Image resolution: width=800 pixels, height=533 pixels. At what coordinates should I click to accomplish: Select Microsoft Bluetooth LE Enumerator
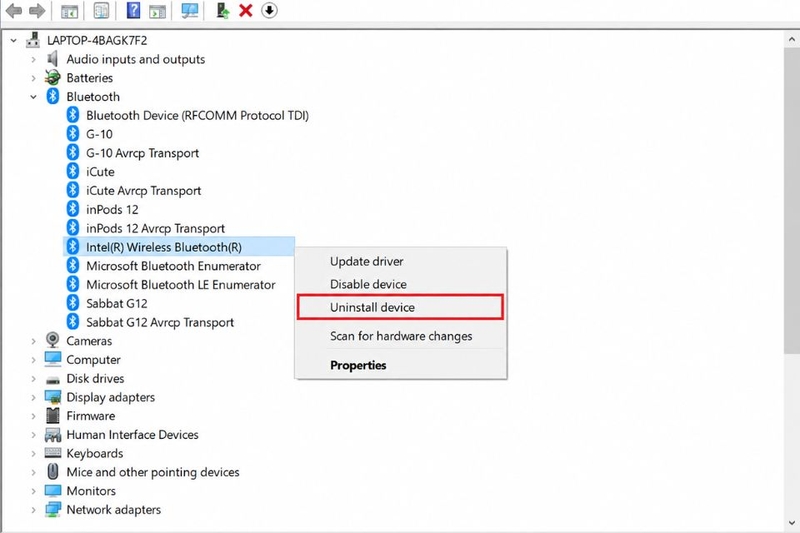click(x=181, y=285)
